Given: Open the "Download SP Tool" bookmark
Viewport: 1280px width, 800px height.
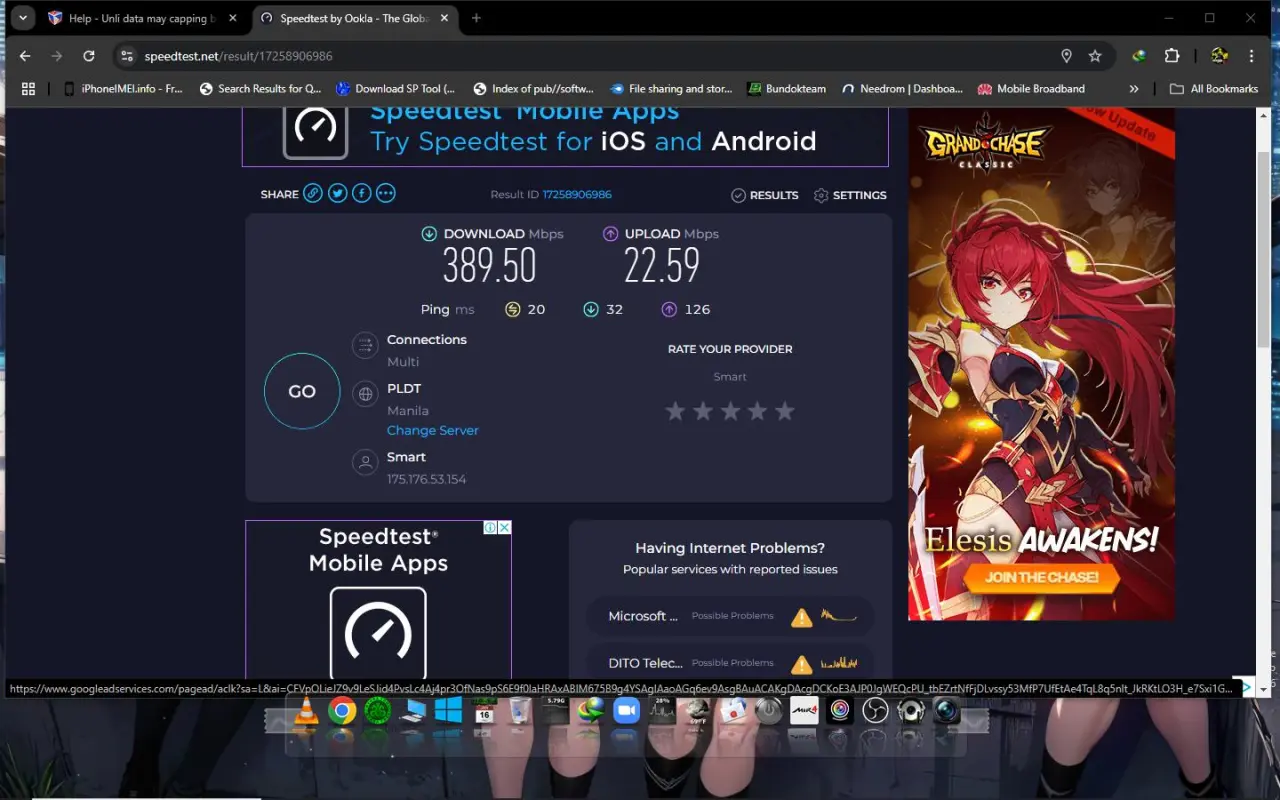Looking at the screenshot, I should tap(396, 88).
